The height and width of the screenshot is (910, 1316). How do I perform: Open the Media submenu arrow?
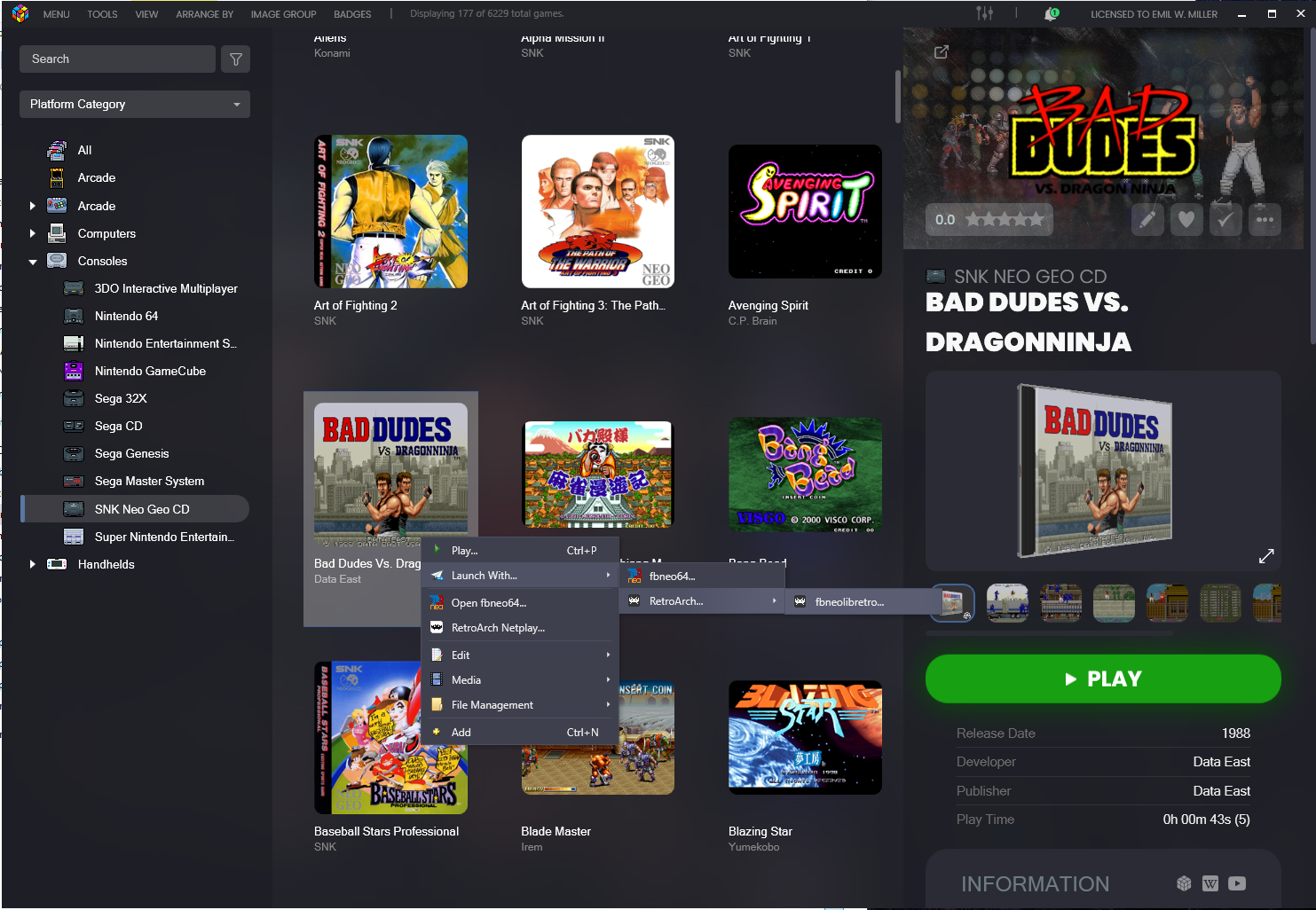pyautogui.click(x=608, y=679)
